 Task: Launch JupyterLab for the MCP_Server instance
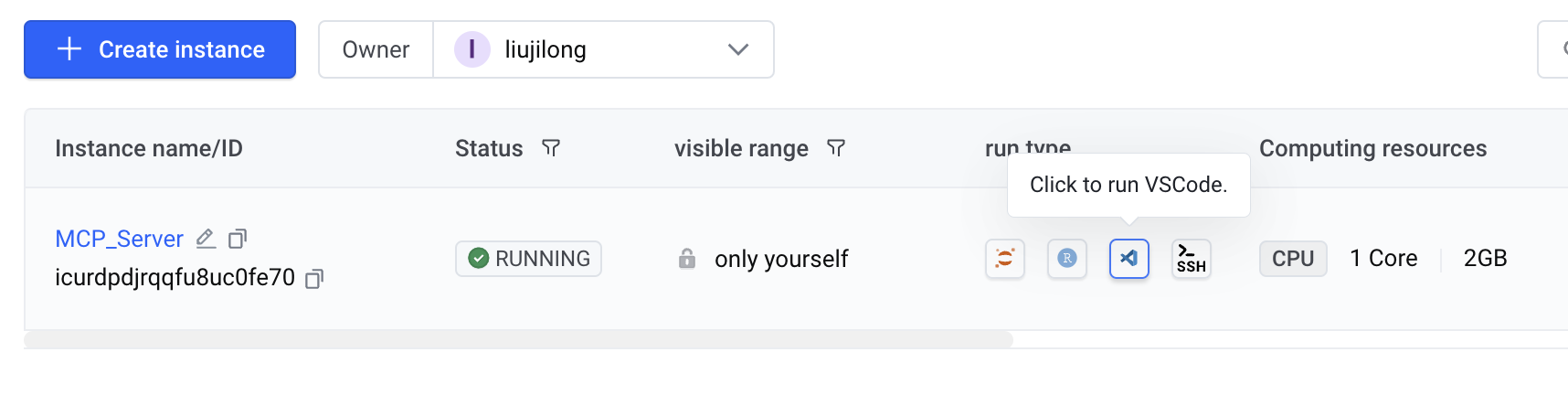1004,259
